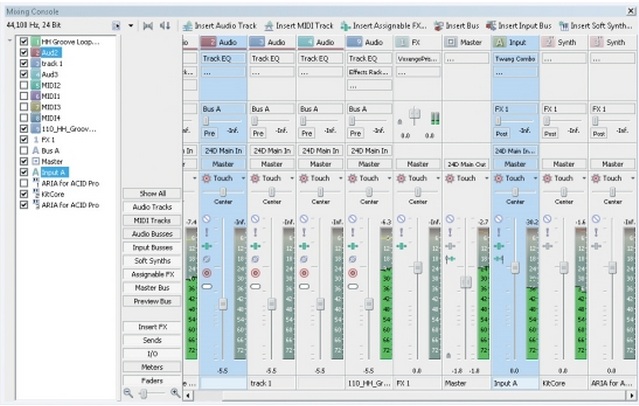
Task: Select the Audio Tracks view filter
Action: [x=152, y=206]
